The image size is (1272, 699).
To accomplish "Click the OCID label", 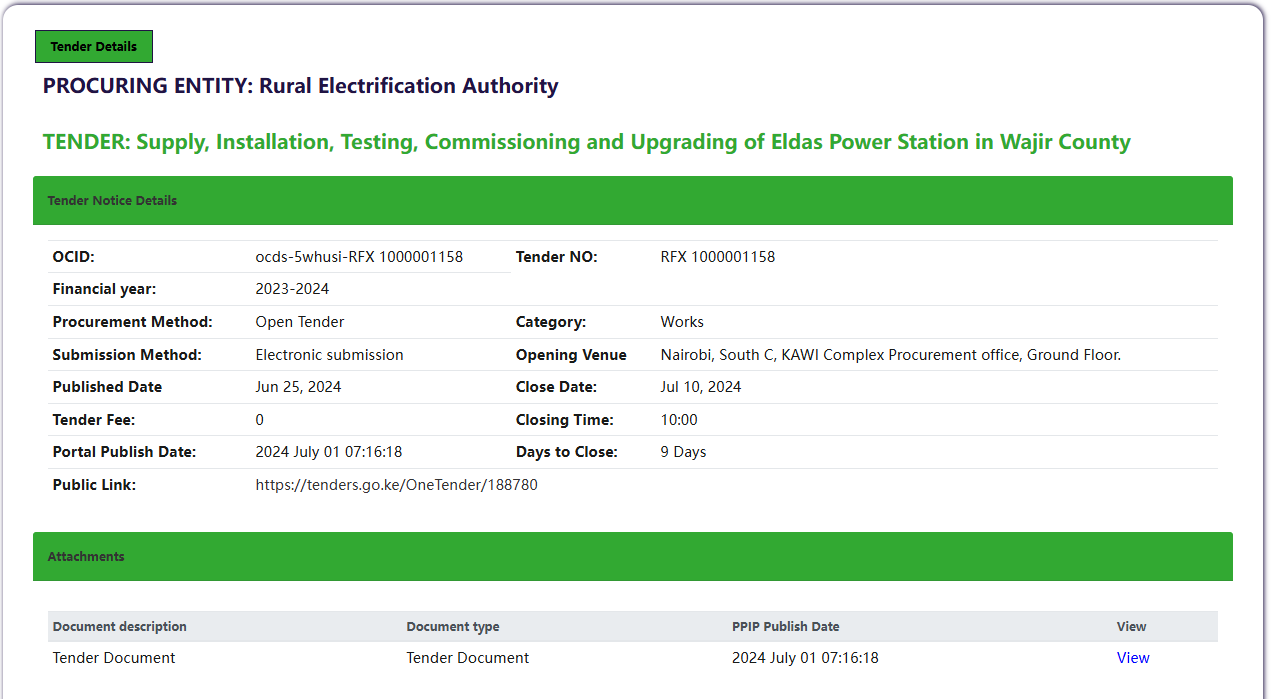I will [x=74, y=257].
